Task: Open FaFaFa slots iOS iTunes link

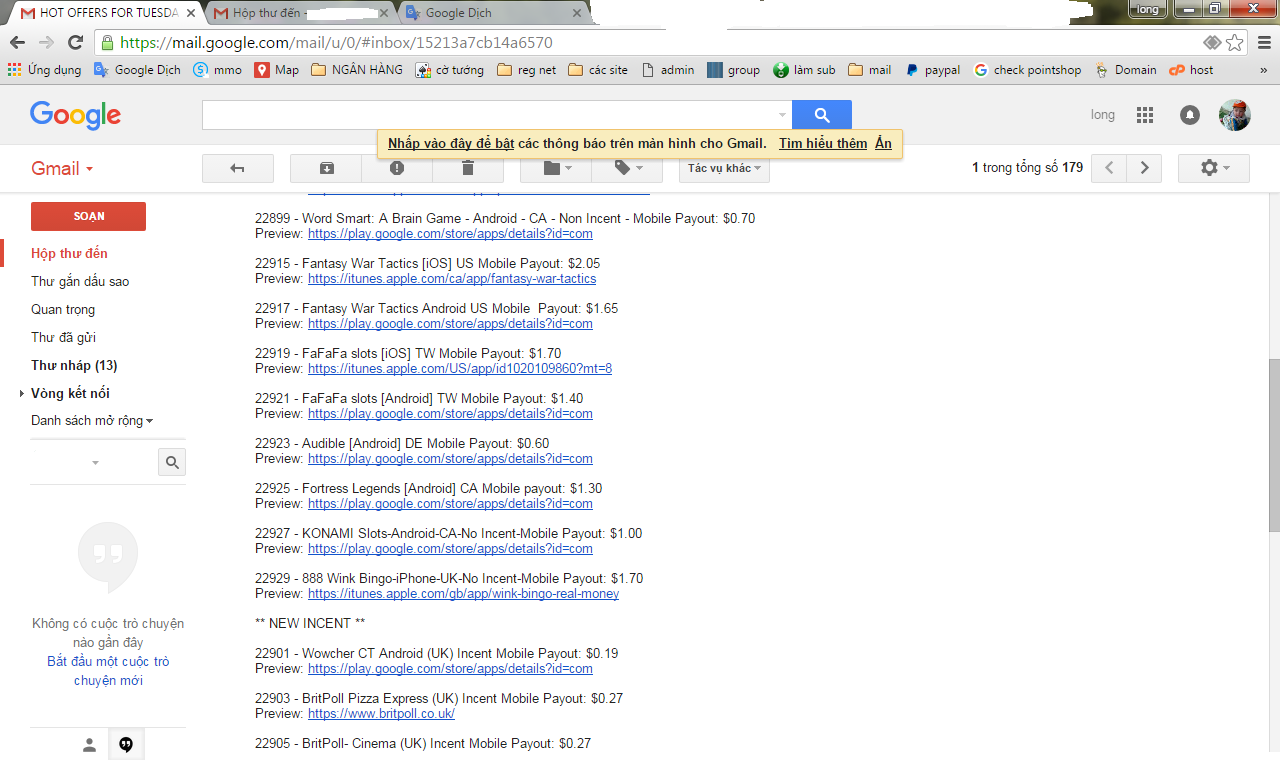Action: pyautogui.click(x=460, y=369)
